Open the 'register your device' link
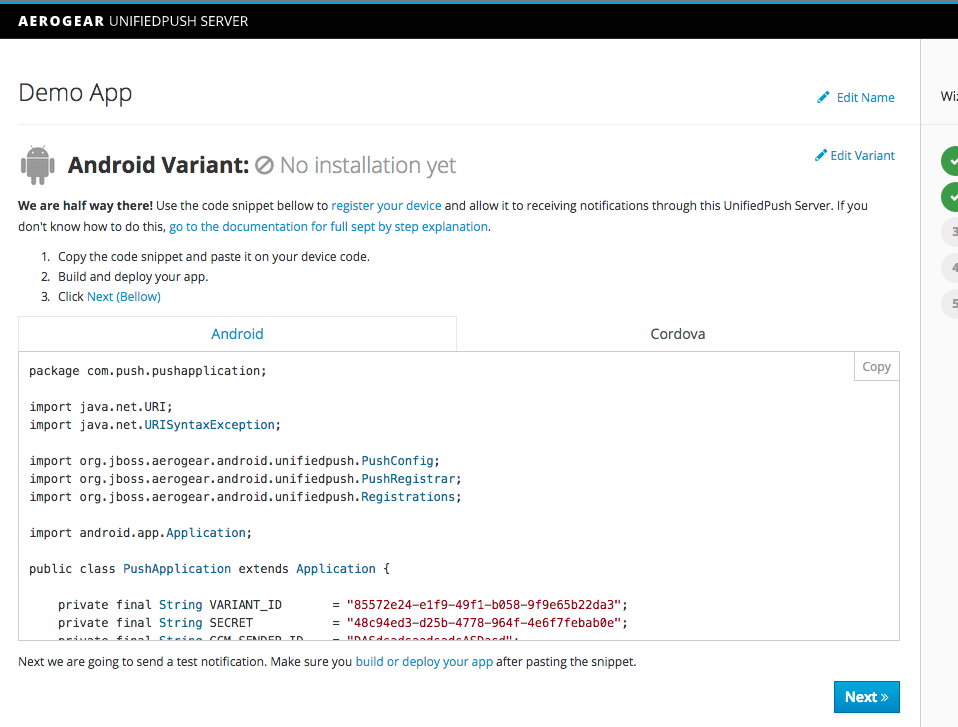958x727 pixels. [x=386, y=205]
